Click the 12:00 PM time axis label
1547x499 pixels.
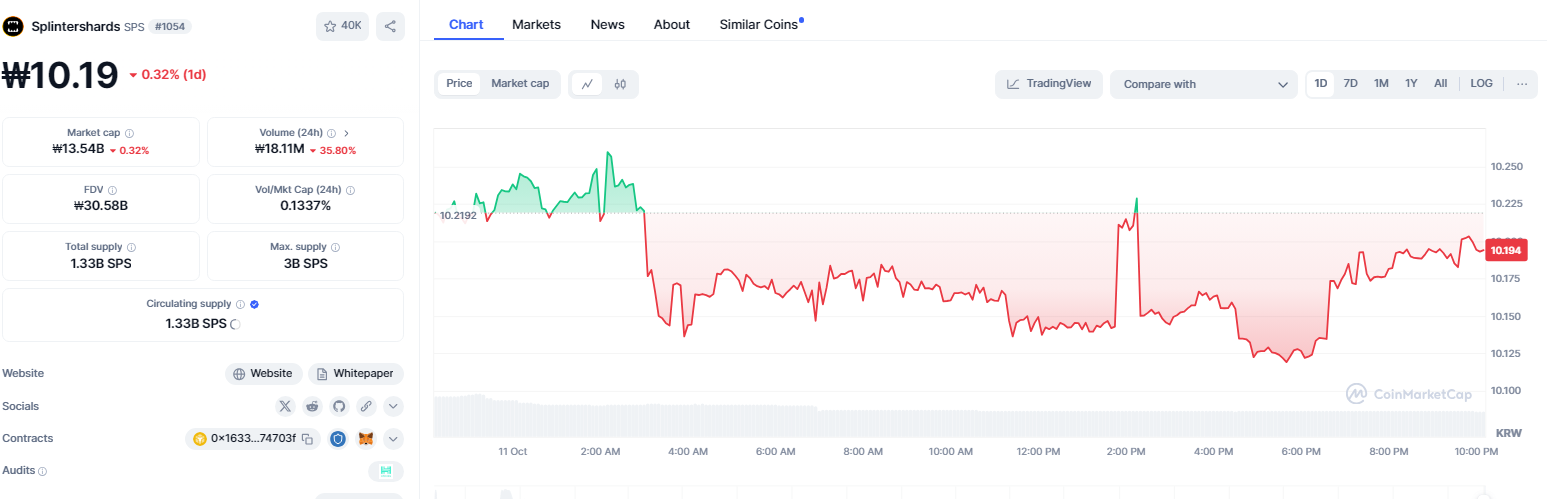1038,452
